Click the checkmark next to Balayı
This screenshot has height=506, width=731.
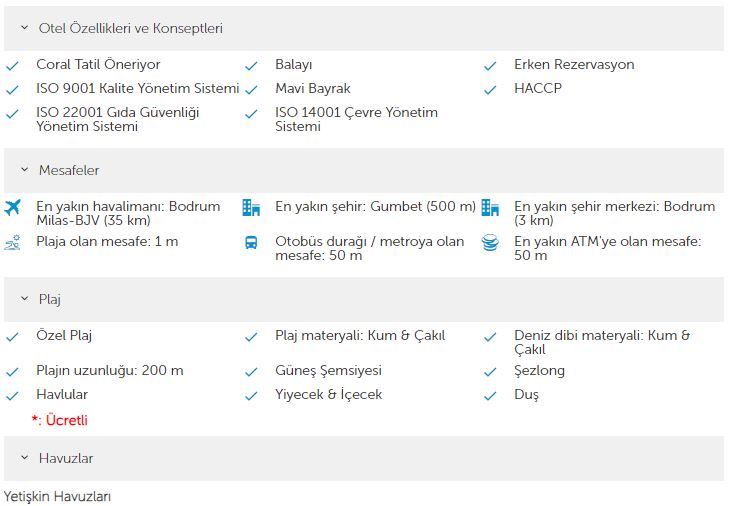pyautogui.click(x=251, y=66)
